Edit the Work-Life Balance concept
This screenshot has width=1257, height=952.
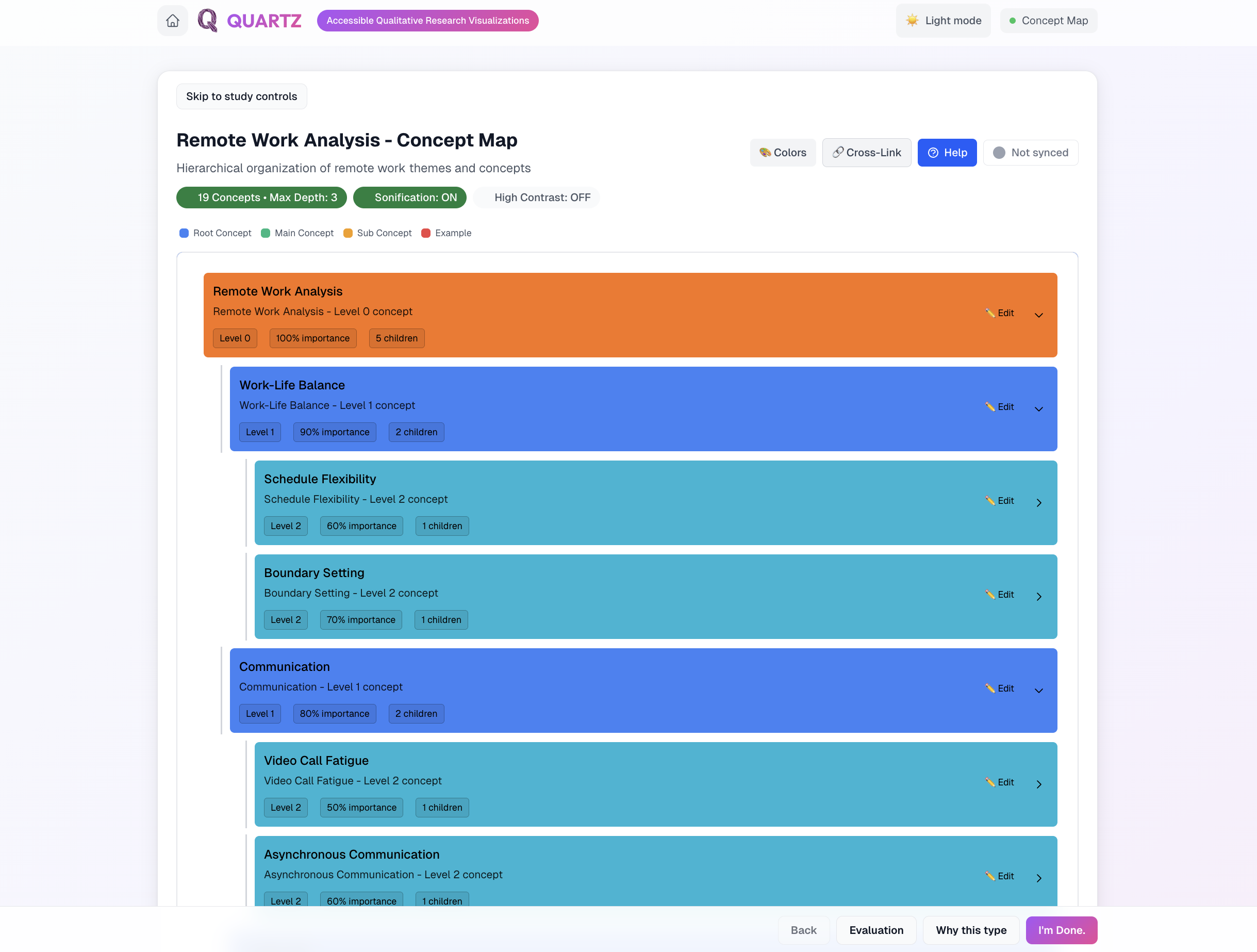tap(1000, 406)
